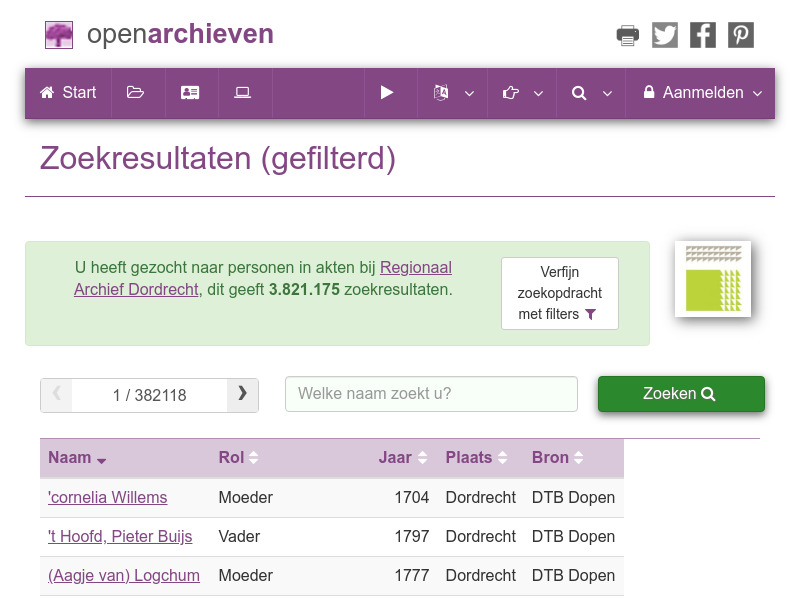Click the open archieven tree logo
This screenshot has height=600, width=800.
coord(59,34)
